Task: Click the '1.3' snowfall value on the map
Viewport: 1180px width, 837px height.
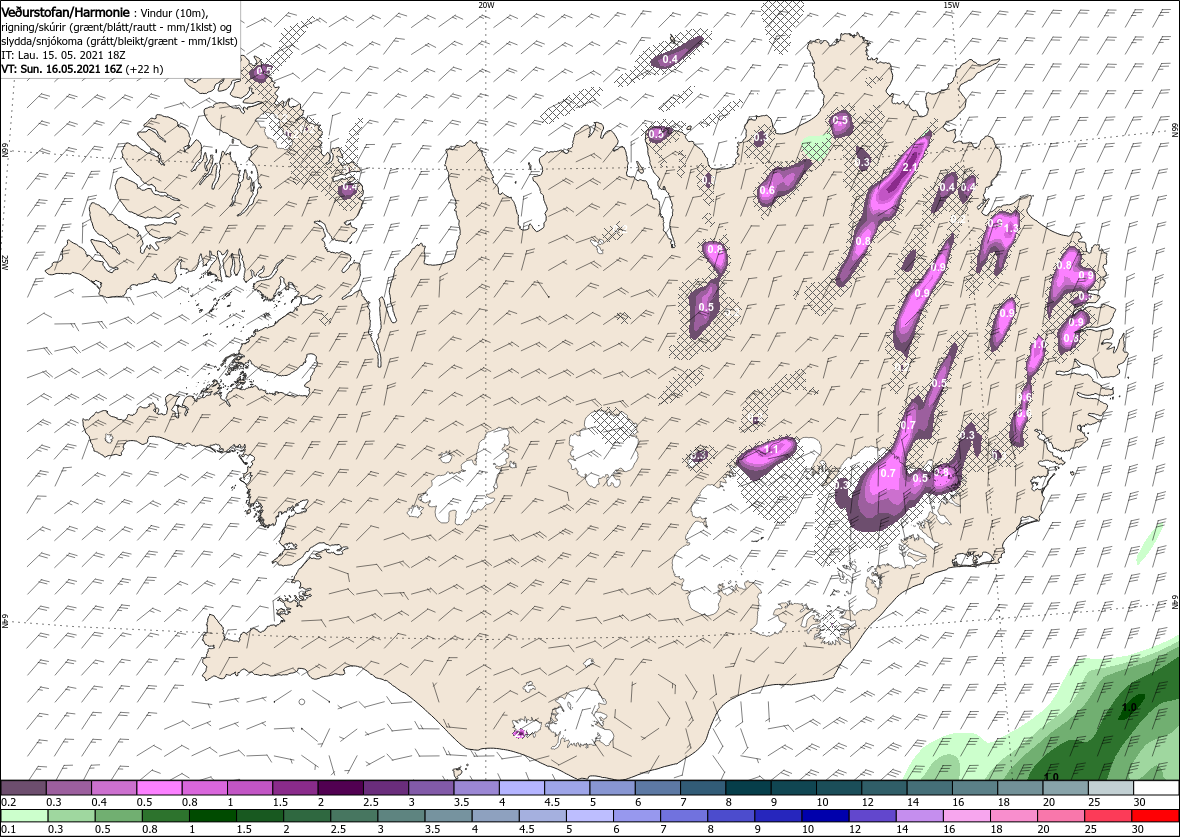Action: [x=1011, y=228]
